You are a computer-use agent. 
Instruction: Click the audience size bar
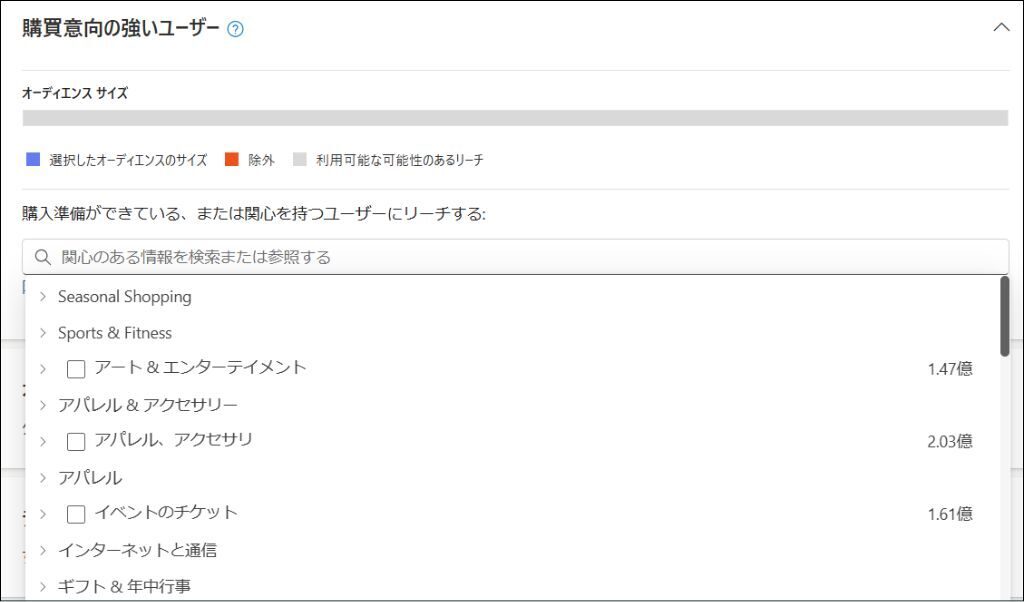515,118
